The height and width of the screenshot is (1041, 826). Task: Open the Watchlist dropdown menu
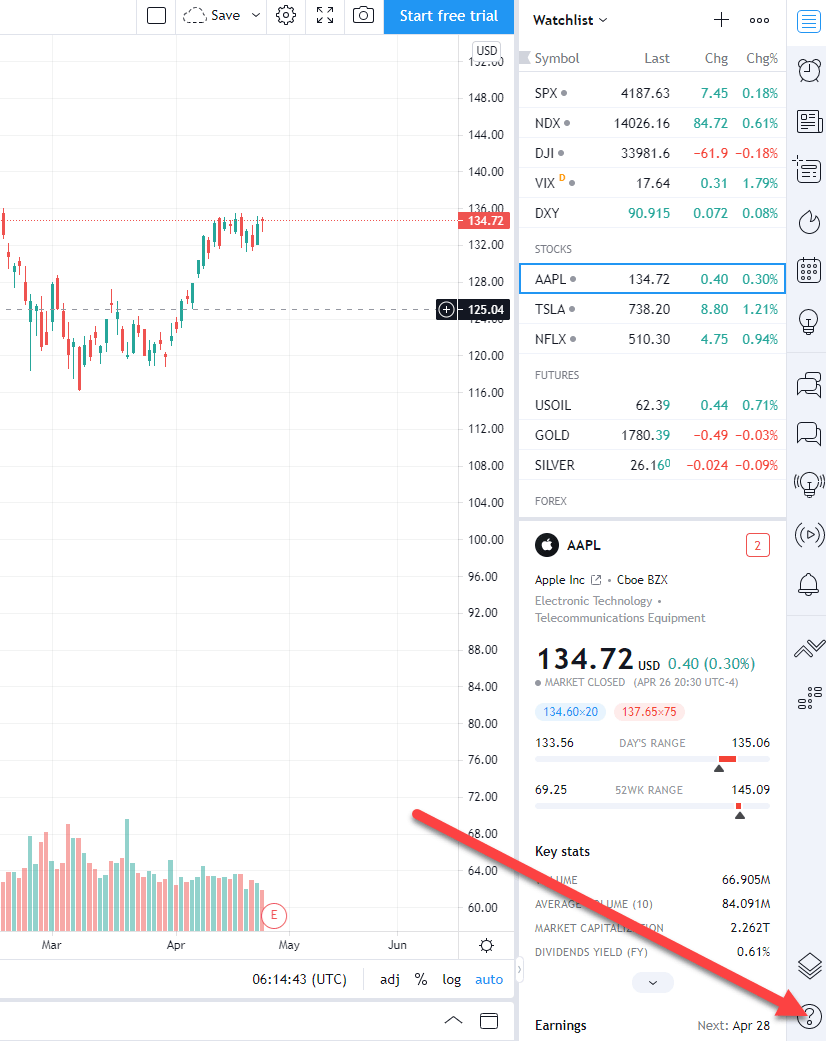coord(569,20)
